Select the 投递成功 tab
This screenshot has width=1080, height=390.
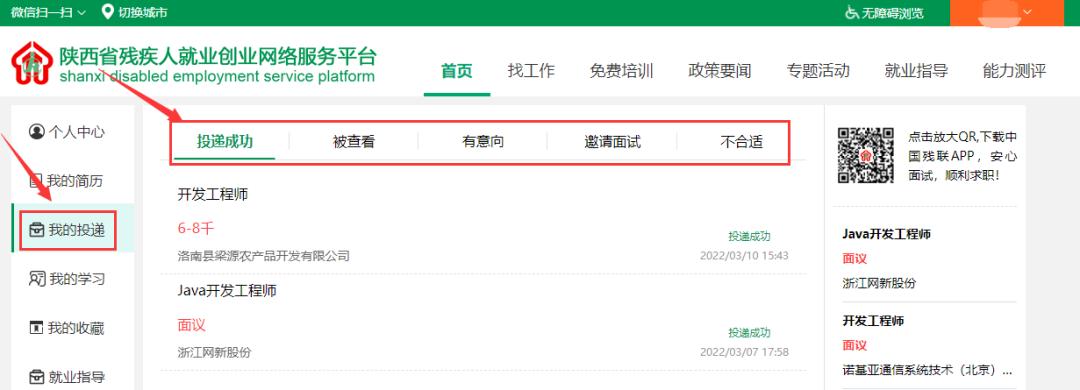coord(225,142)
